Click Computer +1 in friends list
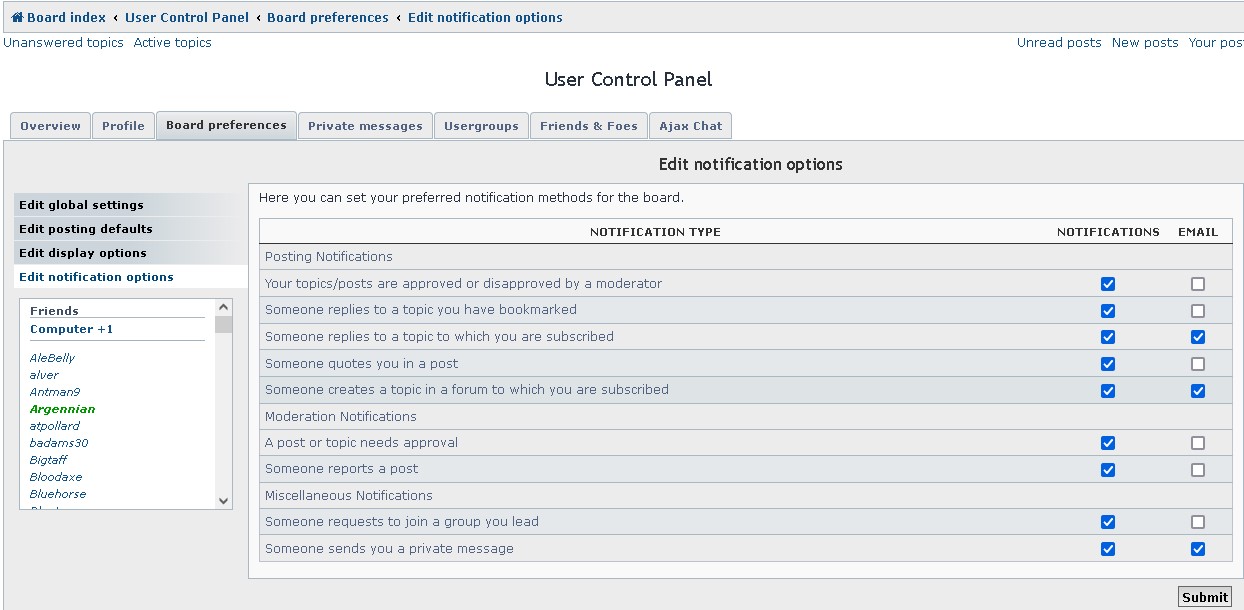Screen dimensions: 1244x610 (71, 329)
